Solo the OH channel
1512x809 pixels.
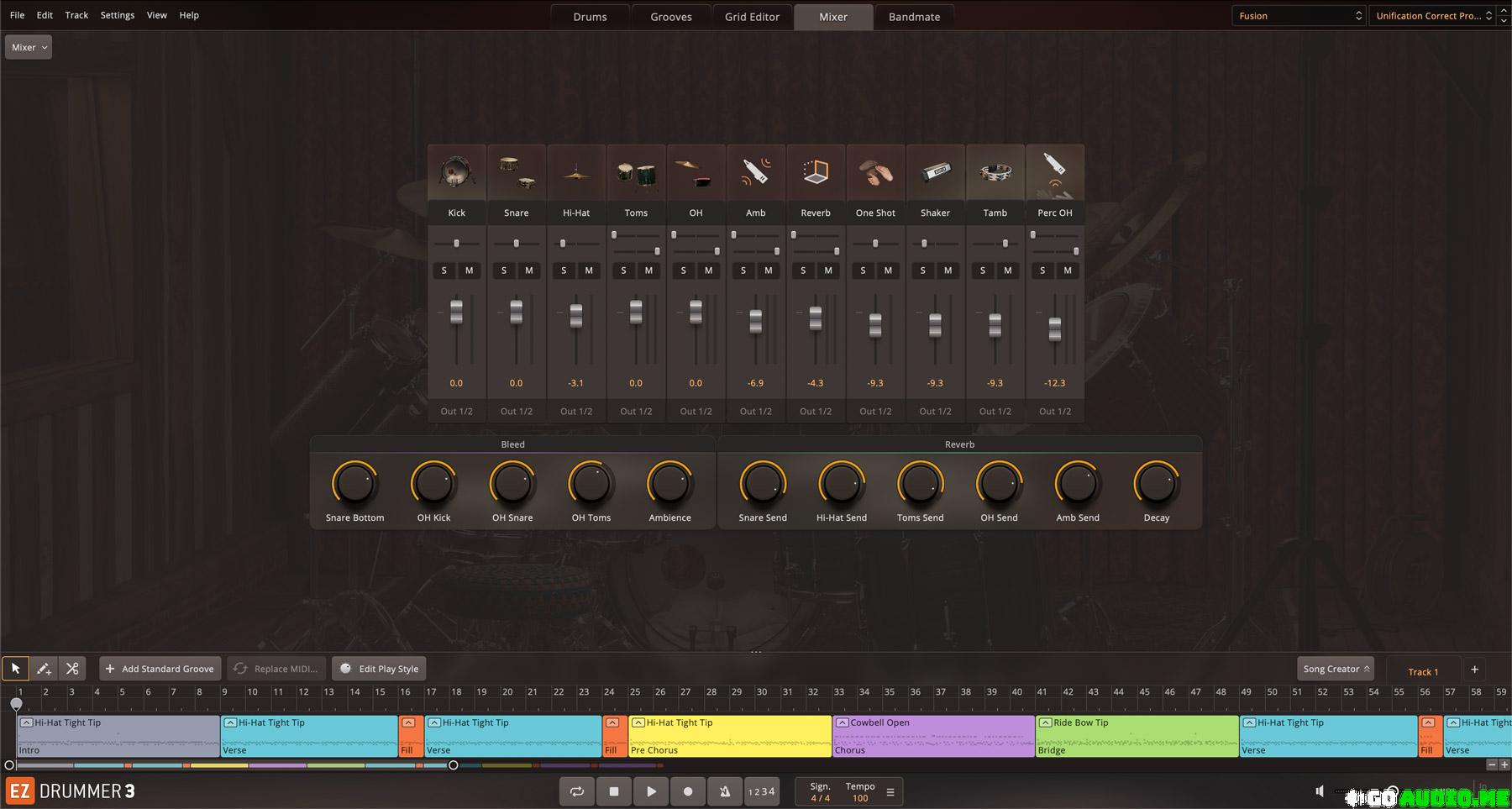(x=684, y=271)
